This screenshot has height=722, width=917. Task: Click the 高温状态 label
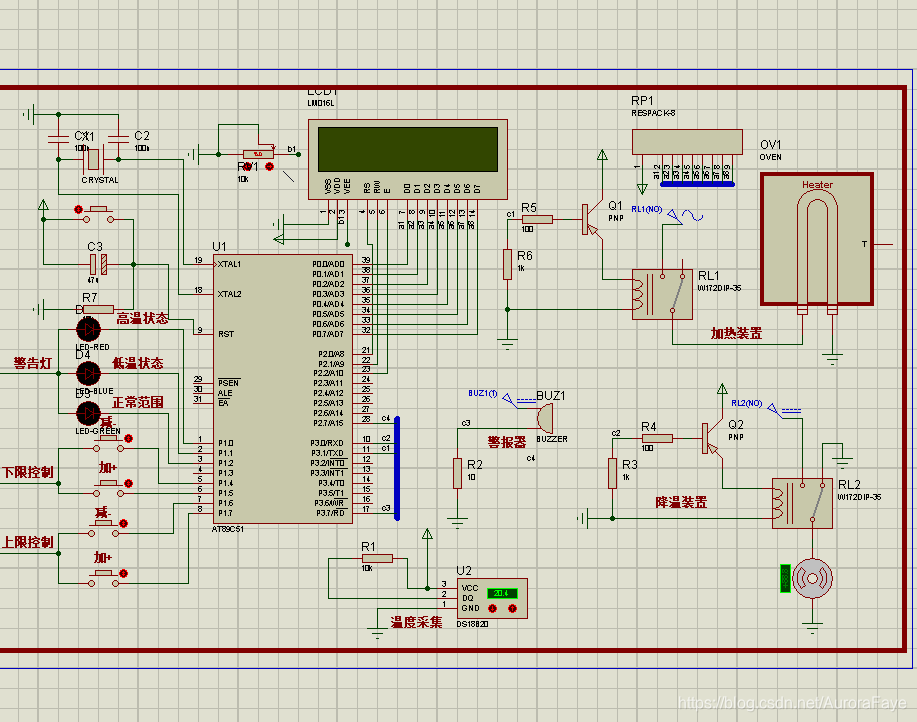(142, 319)
